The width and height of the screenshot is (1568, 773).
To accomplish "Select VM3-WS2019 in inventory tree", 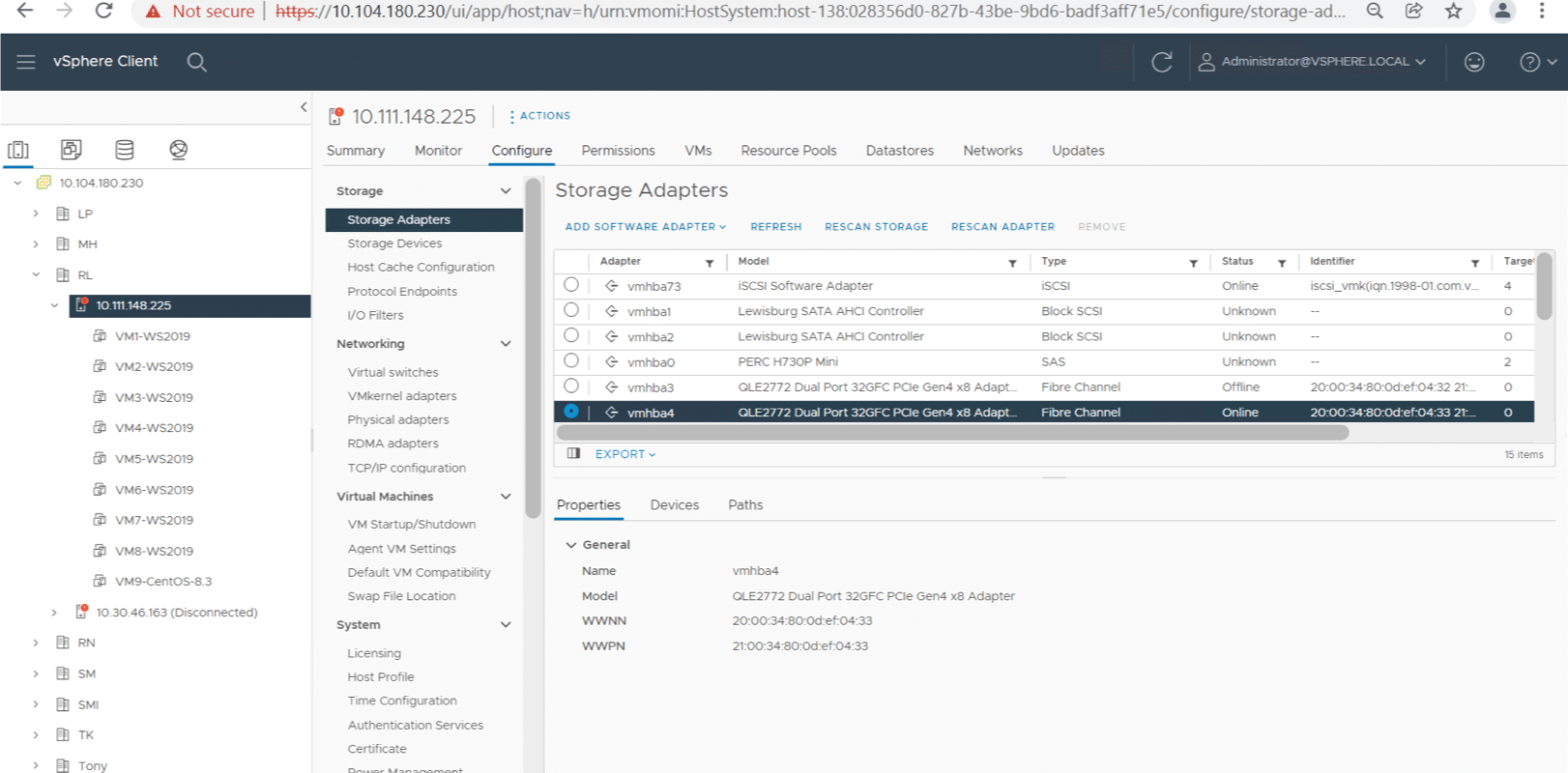I will pyautogui.click(x=154, y=397).
